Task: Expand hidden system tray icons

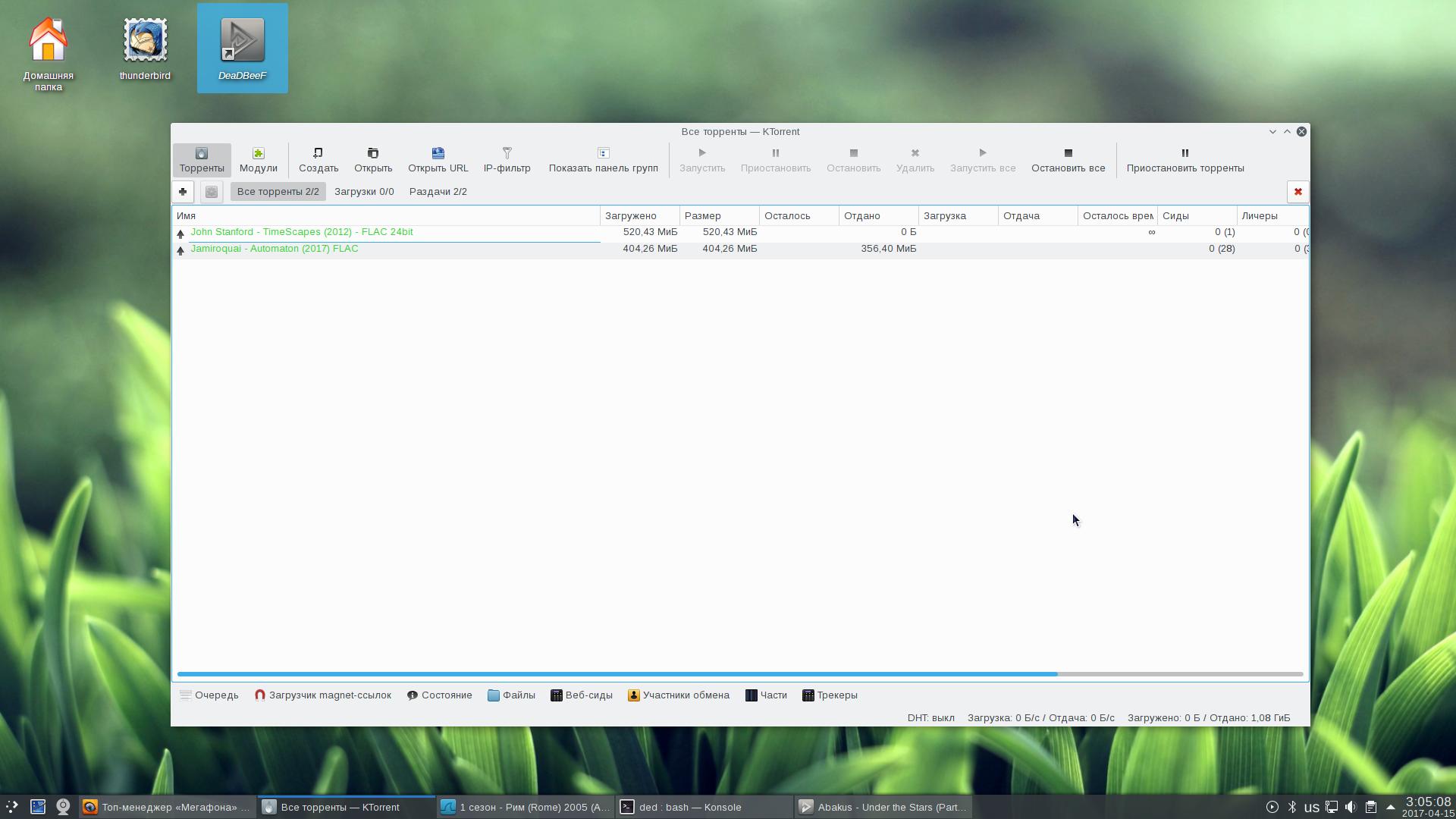Action: pyautogui.click(x=1391, y=807)
